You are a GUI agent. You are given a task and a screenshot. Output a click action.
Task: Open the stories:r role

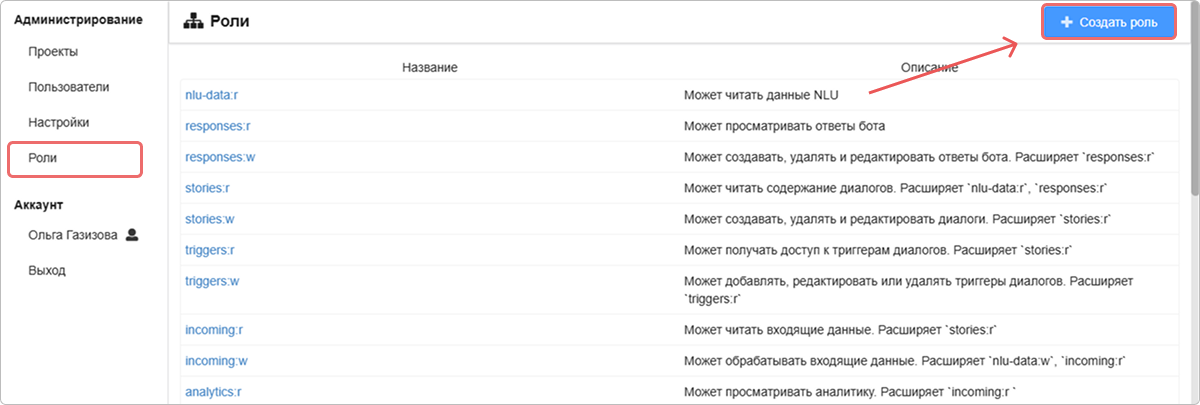[207, 187]
